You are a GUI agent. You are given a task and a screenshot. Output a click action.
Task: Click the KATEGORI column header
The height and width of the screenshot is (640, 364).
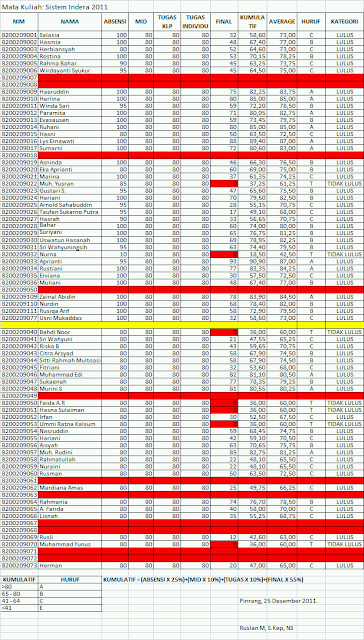tap(344, 22)
